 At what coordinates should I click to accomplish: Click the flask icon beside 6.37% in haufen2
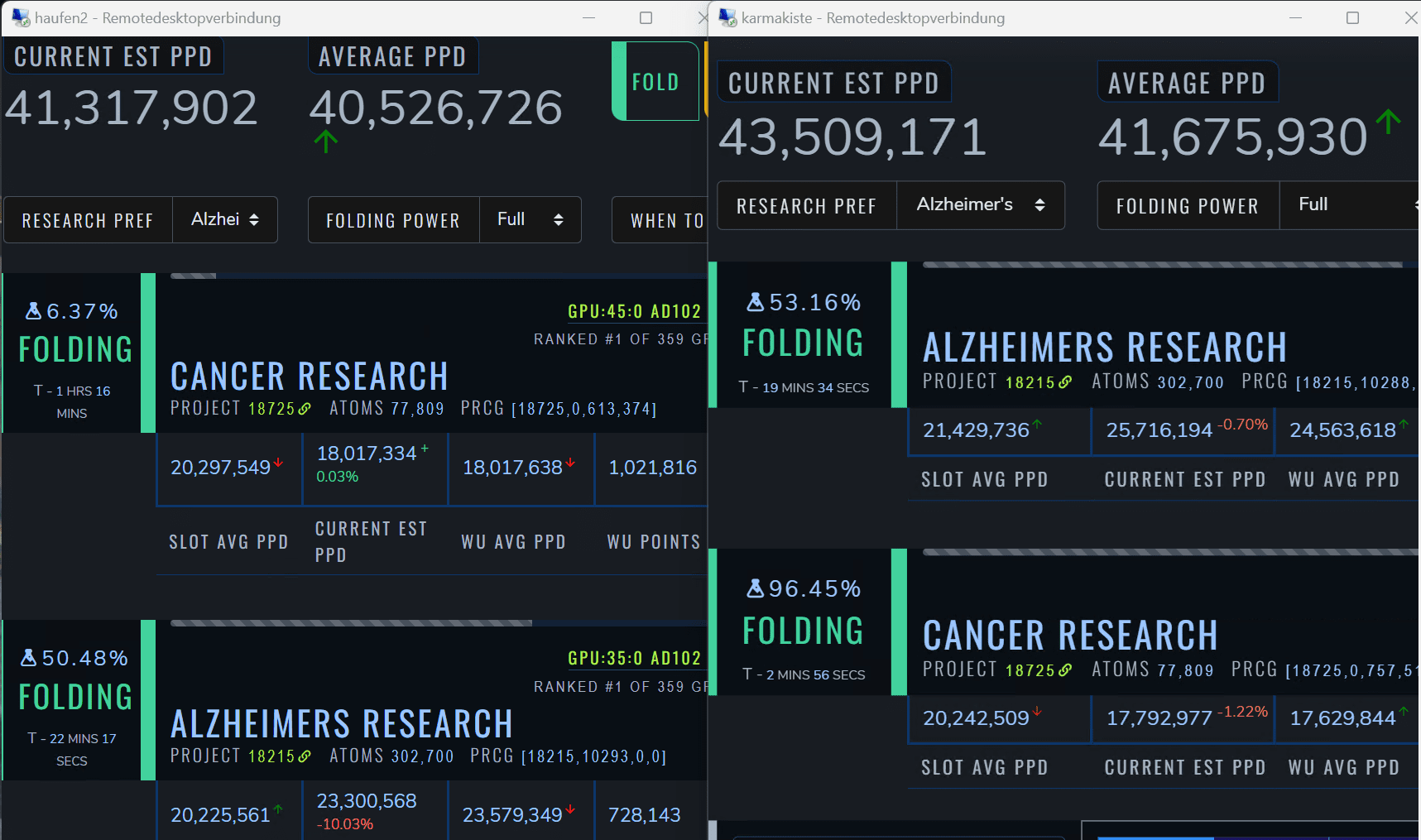tap(34, 311)
